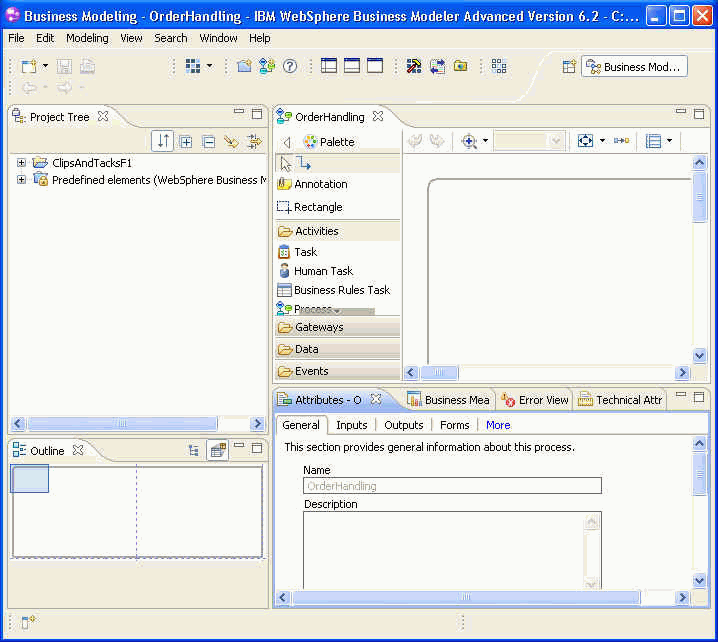Image resolution: width=718 pixels, height=642 pixels.
Task: Choose Business Rules Task from palette
Action: click(x=341, y=290)
